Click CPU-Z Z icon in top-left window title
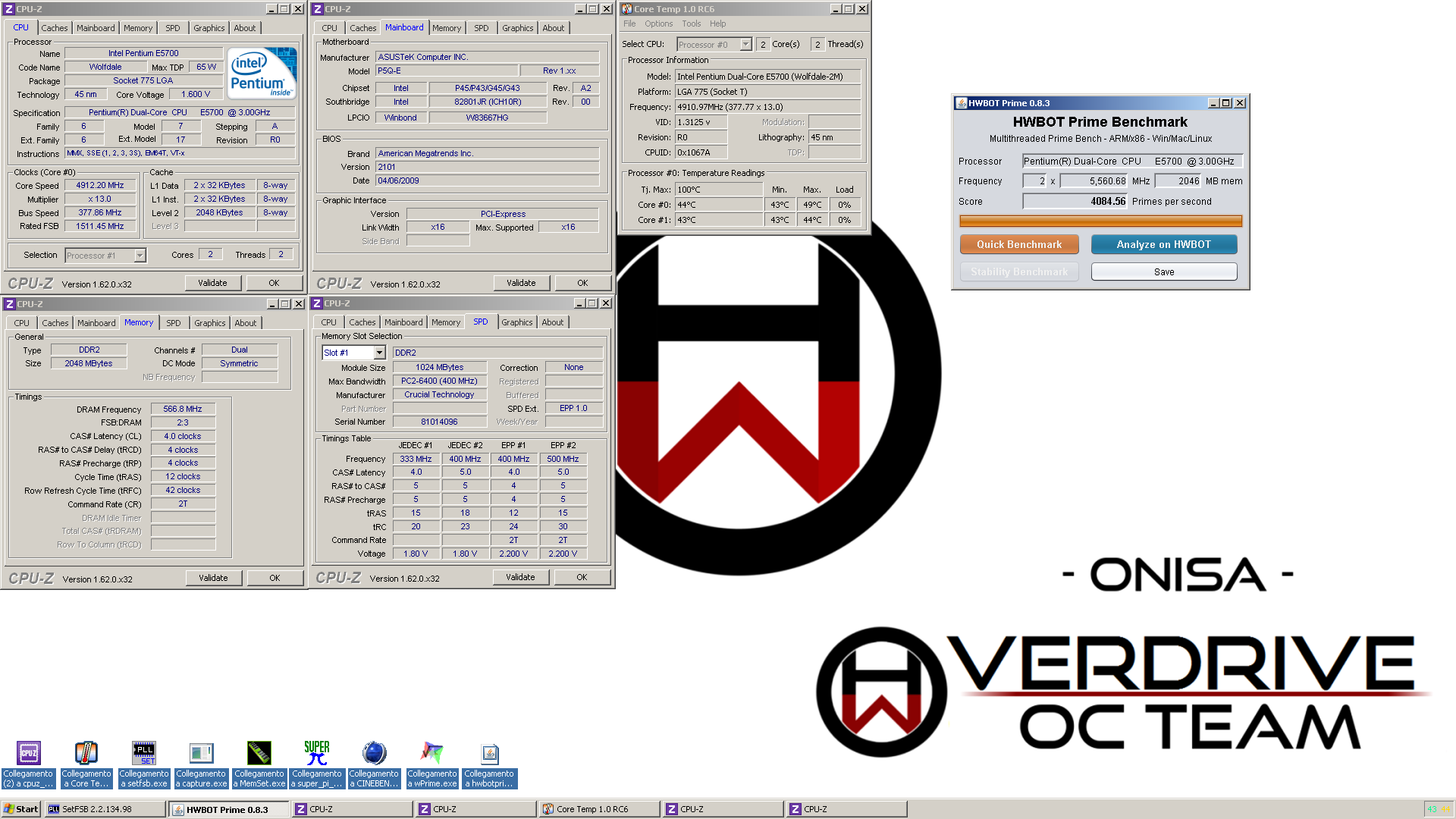Image resolution: width=1456 pixels, height=819 pixels. click(x=9, y=9)
